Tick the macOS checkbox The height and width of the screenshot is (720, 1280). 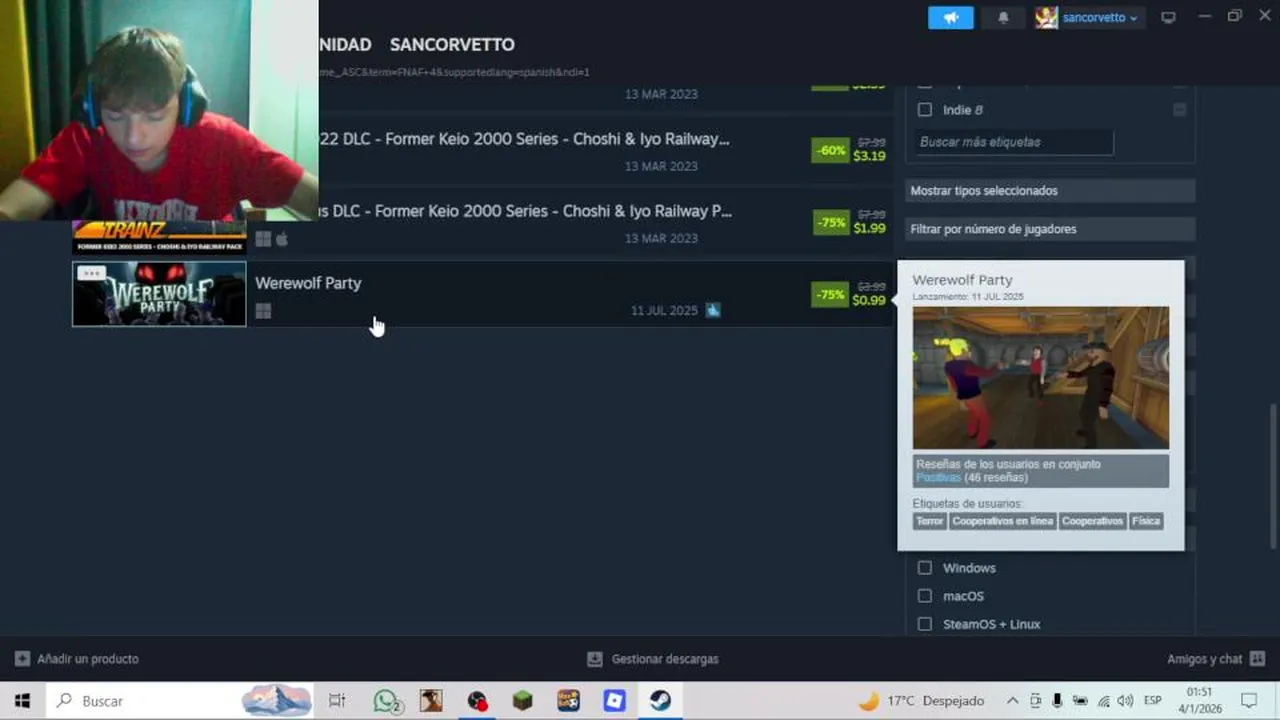click(925, 596)
